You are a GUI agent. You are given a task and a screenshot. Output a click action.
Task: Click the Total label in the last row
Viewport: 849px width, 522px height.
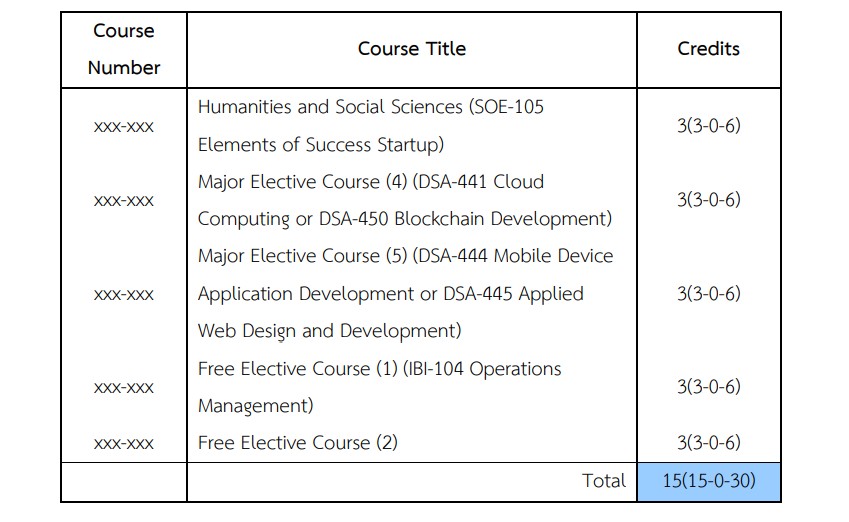point(603,481)
